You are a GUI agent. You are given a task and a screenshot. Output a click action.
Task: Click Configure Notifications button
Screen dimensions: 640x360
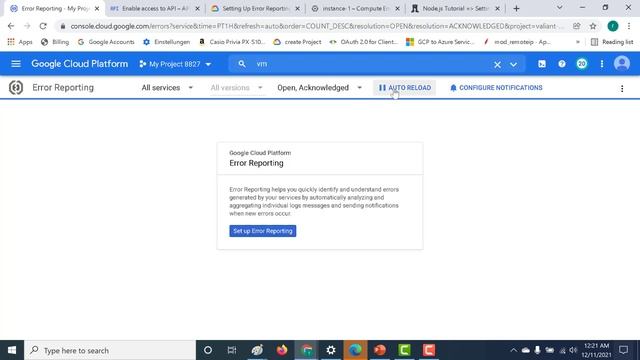[x=496, y=88]
